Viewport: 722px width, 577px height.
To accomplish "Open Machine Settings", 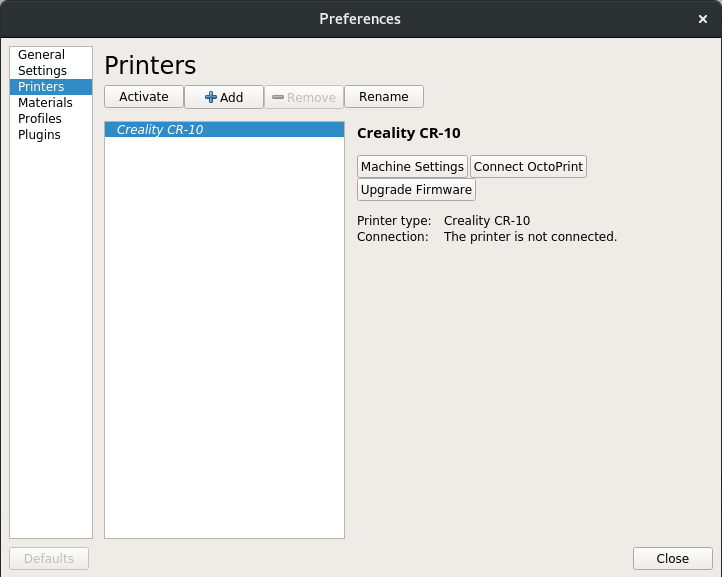I will 412,166.
